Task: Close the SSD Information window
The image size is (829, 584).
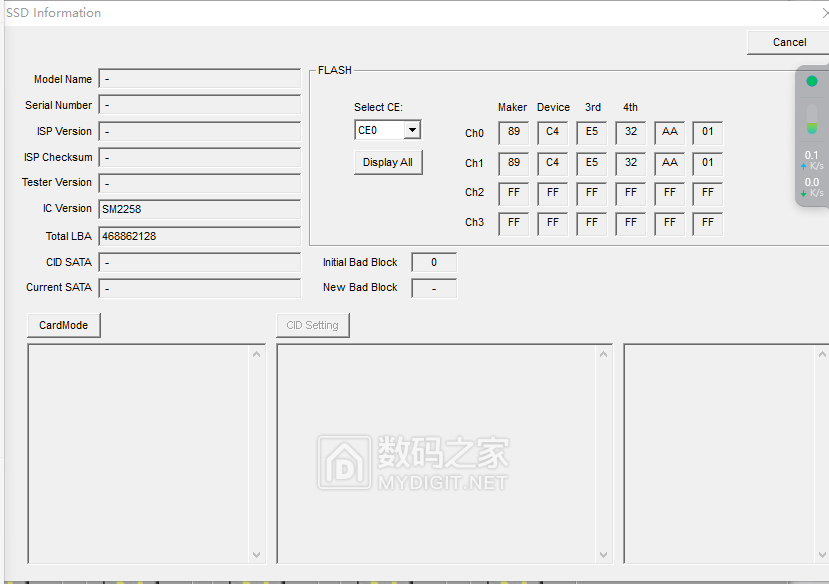Action: tap(823, 13)
